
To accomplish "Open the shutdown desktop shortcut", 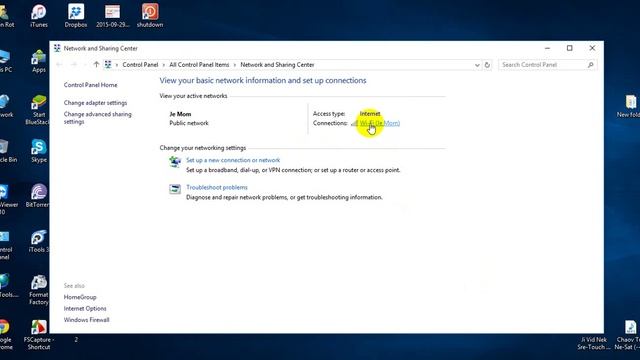I will (x=150, y=16).
